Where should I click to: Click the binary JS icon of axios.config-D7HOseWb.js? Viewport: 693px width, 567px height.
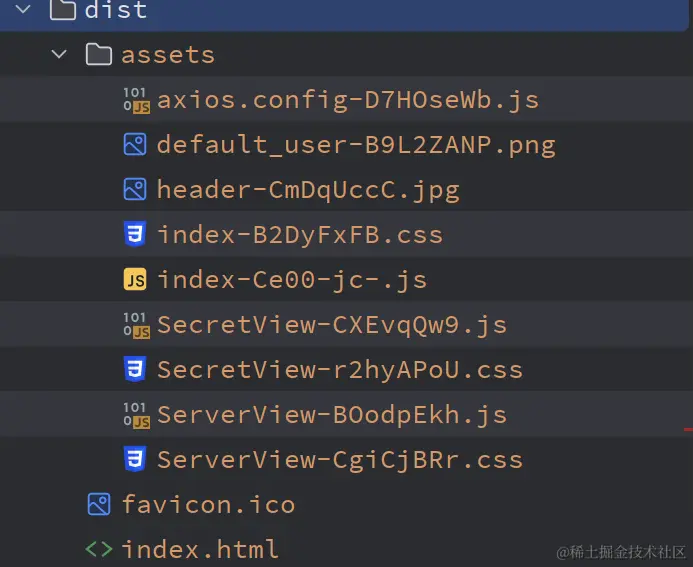click(x=136, y=100)
